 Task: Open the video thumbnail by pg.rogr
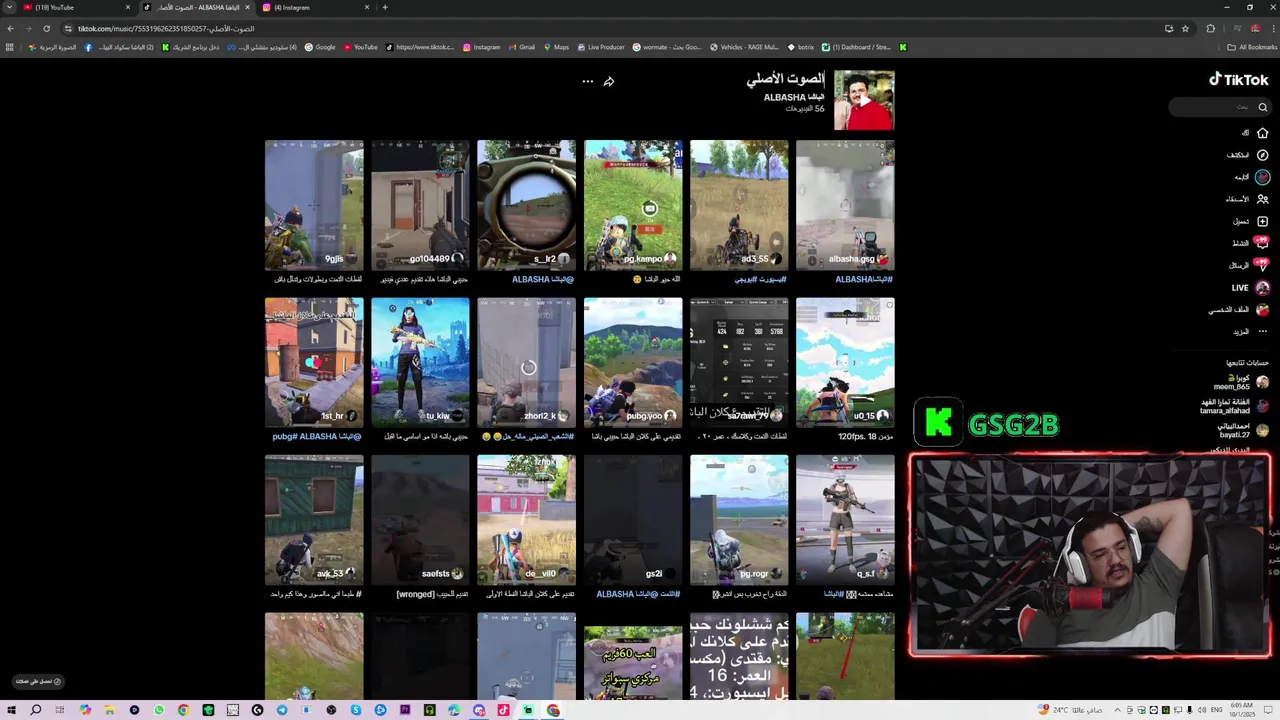pos(739,520)
